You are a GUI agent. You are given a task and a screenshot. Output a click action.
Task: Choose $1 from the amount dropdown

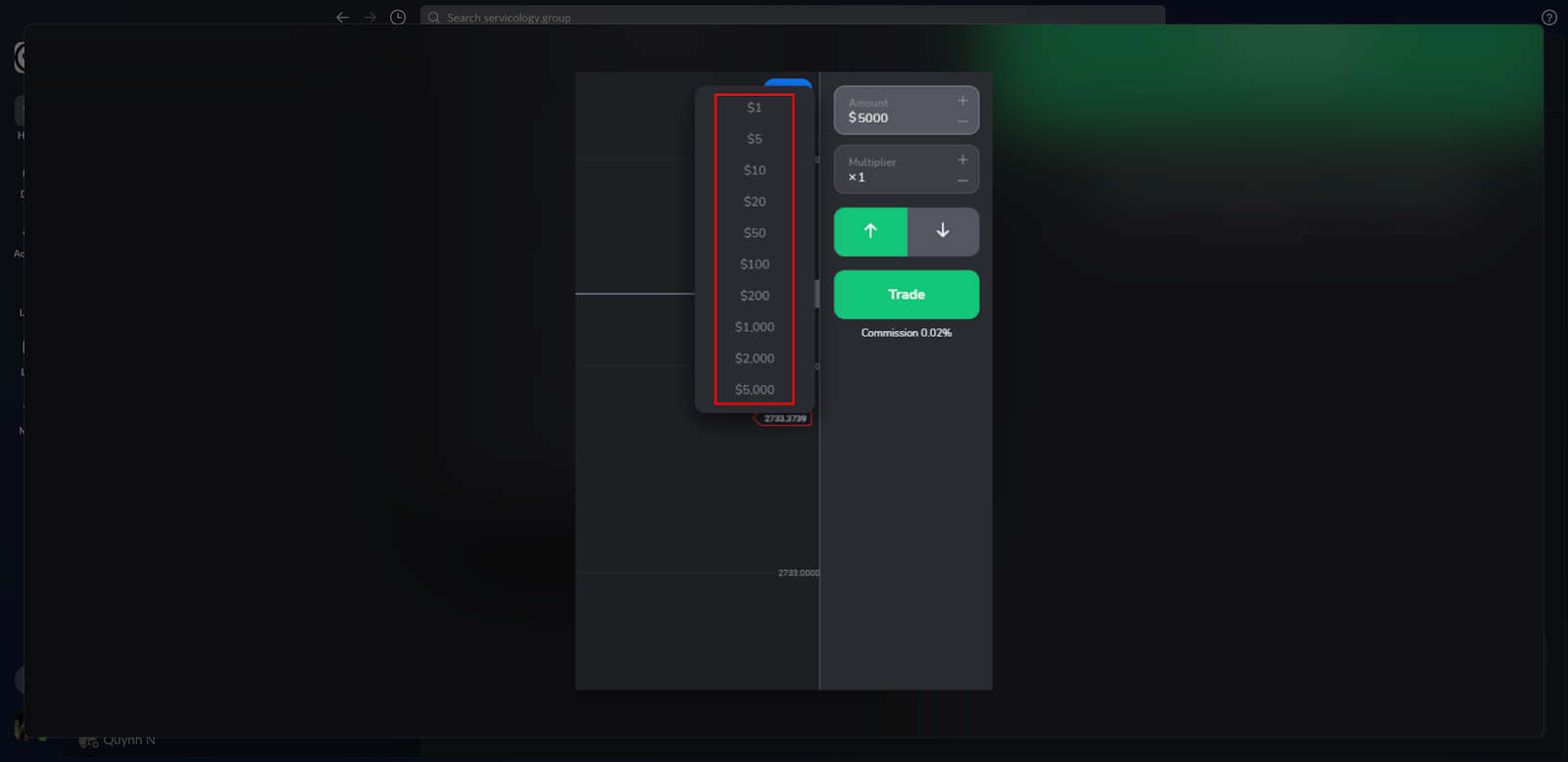(x=755, y=108)
